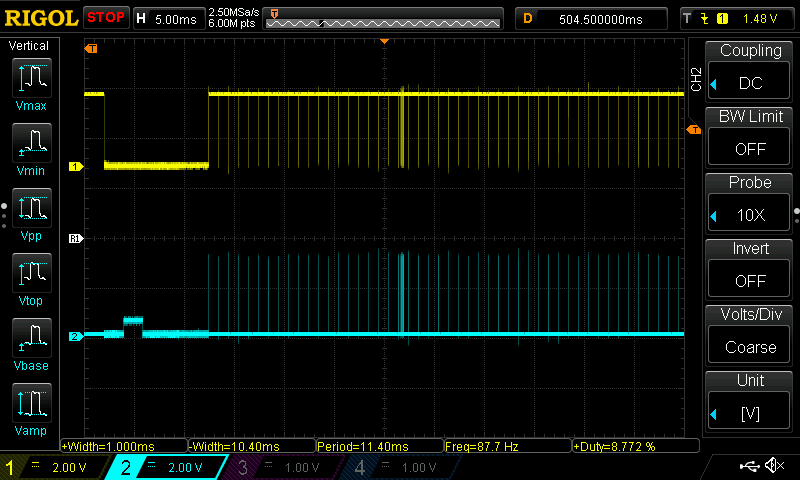The image size is (800, 480).
Task: Click the Freq=87.7 Hz measurement
Action: tap(508, 446)
